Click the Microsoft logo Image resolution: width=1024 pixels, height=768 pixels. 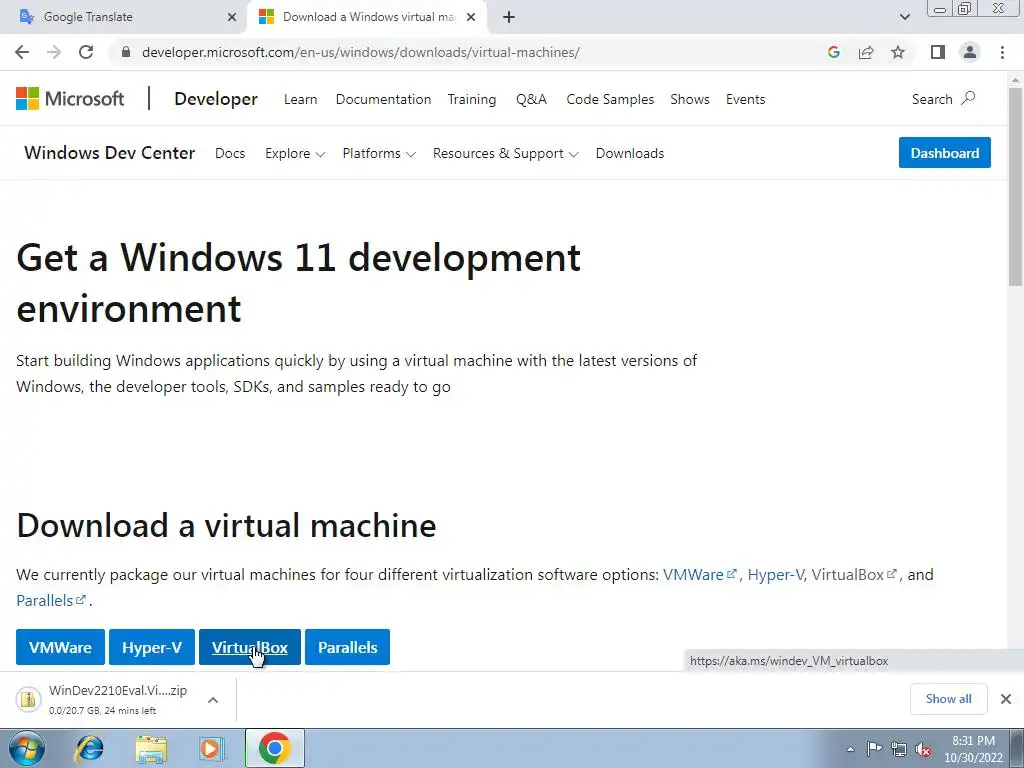(70, 99)
